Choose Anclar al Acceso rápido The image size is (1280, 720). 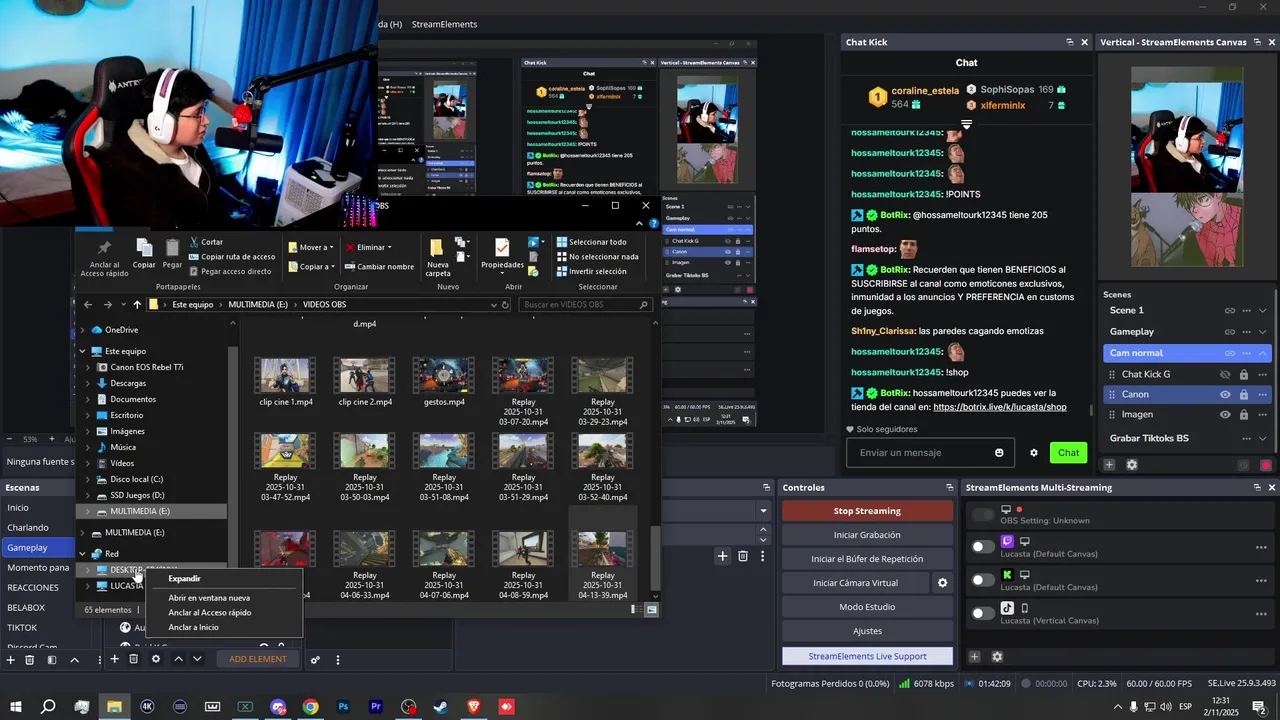(210, 613)
